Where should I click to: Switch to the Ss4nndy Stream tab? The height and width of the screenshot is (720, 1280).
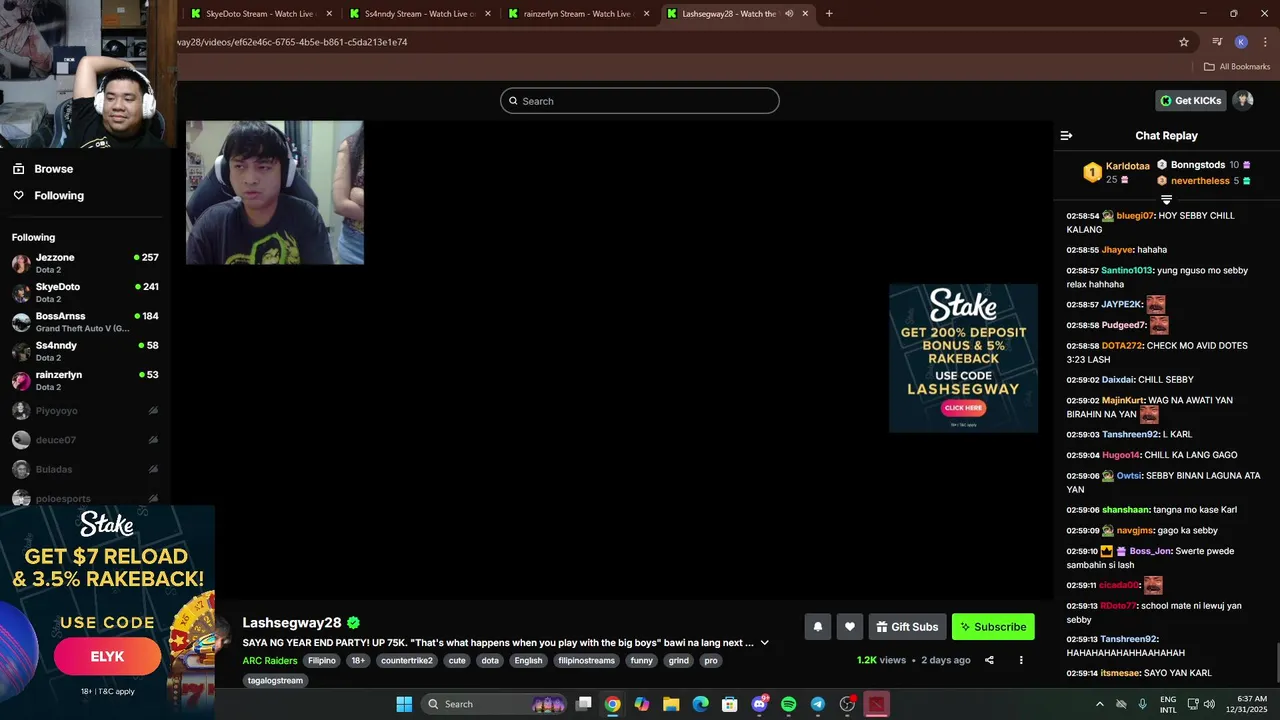point(418,14)
